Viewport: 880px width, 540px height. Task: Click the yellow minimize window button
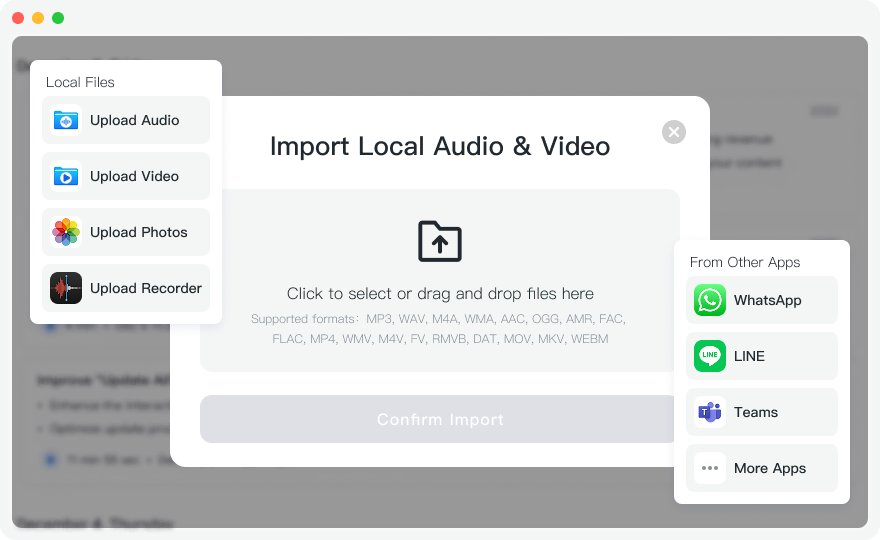38,18
